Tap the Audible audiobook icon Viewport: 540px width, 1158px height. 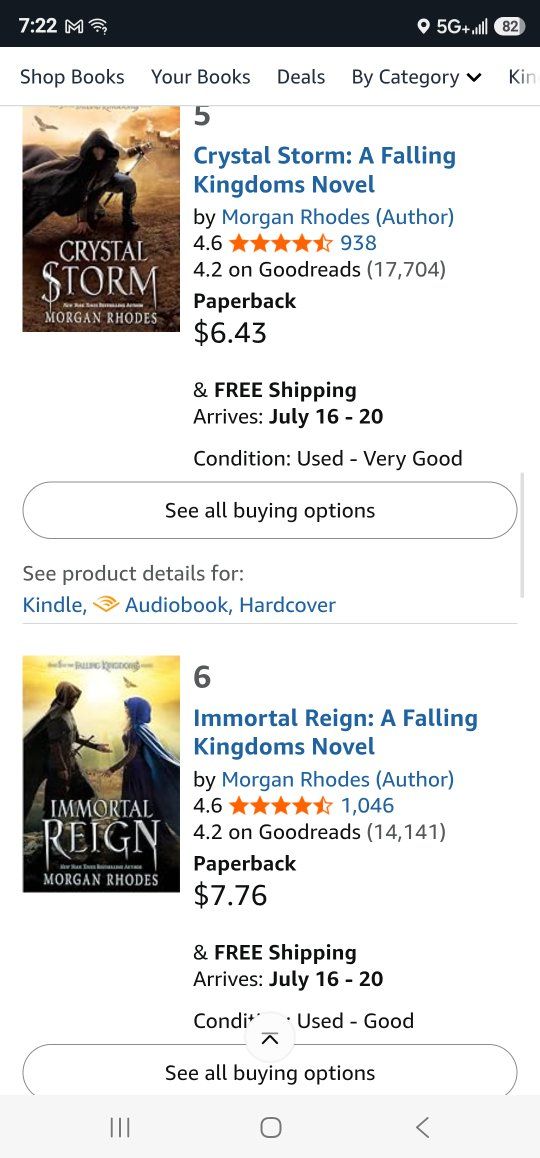(x=106, y=605)
